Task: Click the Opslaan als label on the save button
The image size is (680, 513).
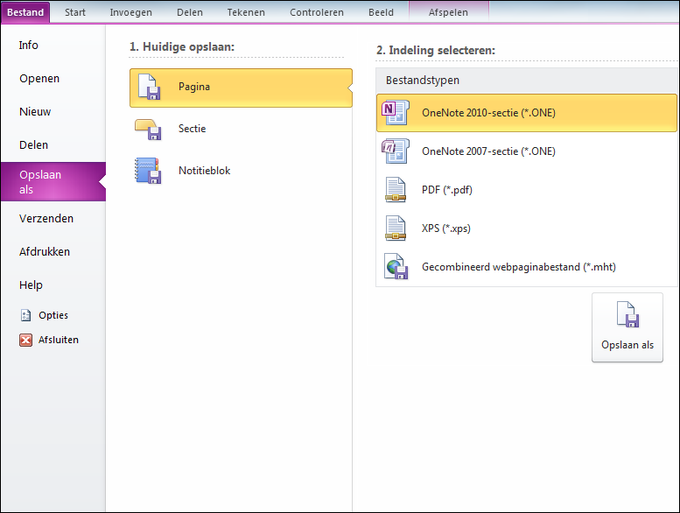Action: [x=627, y=345]
